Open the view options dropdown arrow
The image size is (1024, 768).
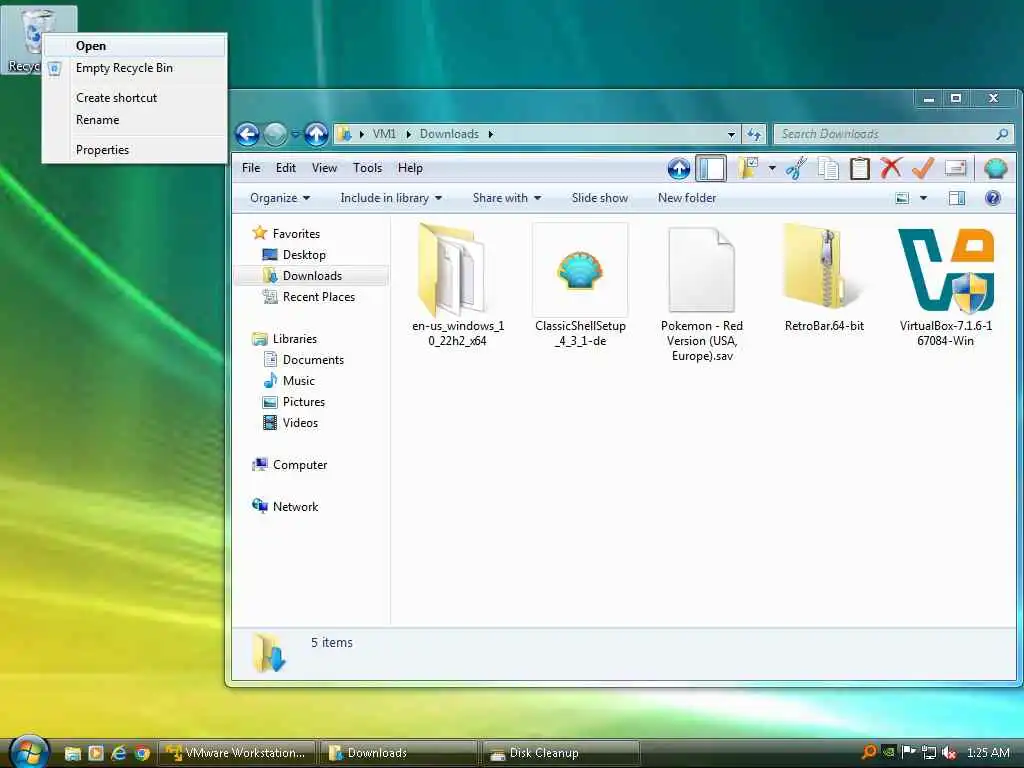923,198
